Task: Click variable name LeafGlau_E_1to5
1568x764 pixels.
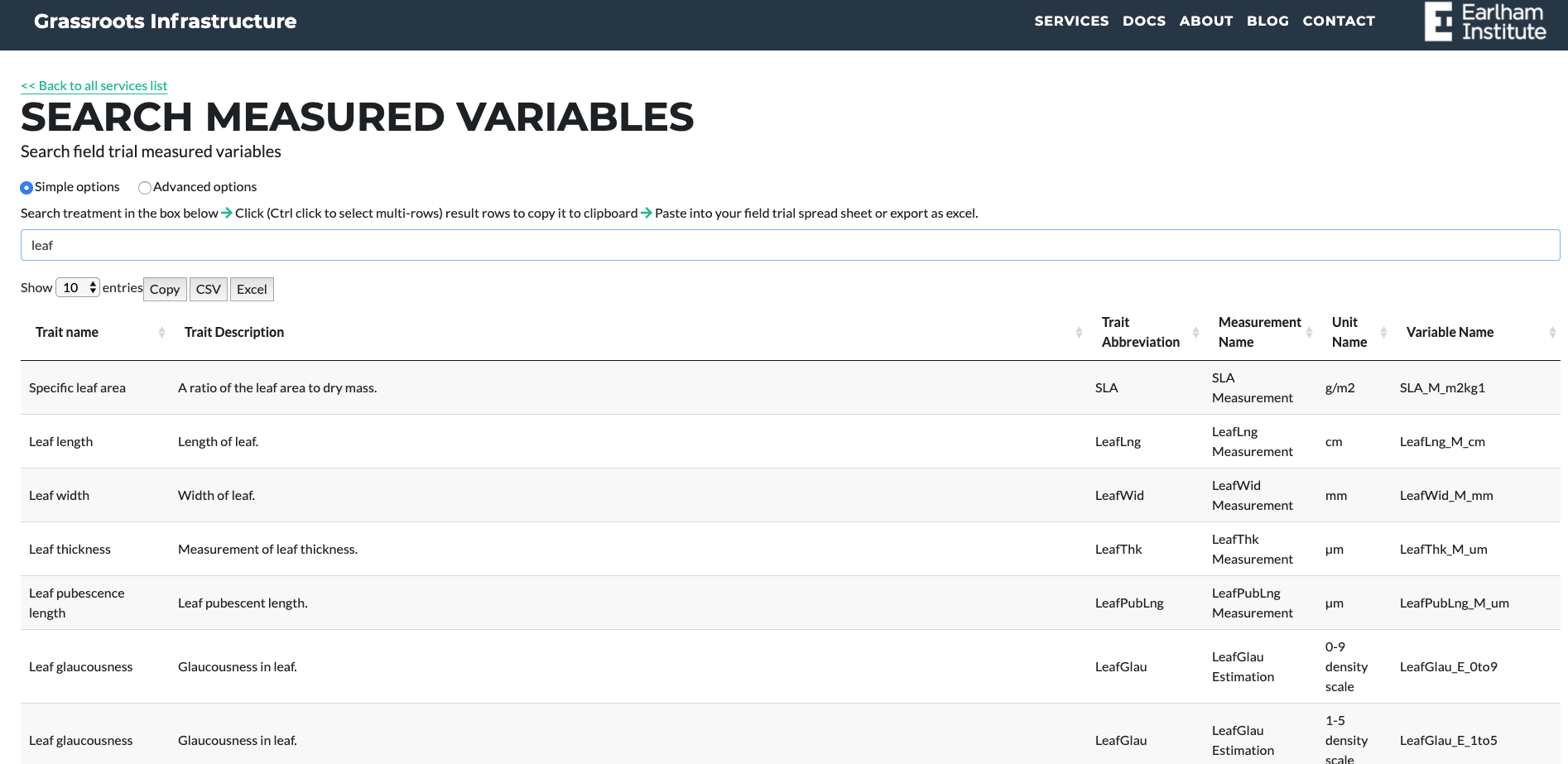Action: coord(1448,740)
